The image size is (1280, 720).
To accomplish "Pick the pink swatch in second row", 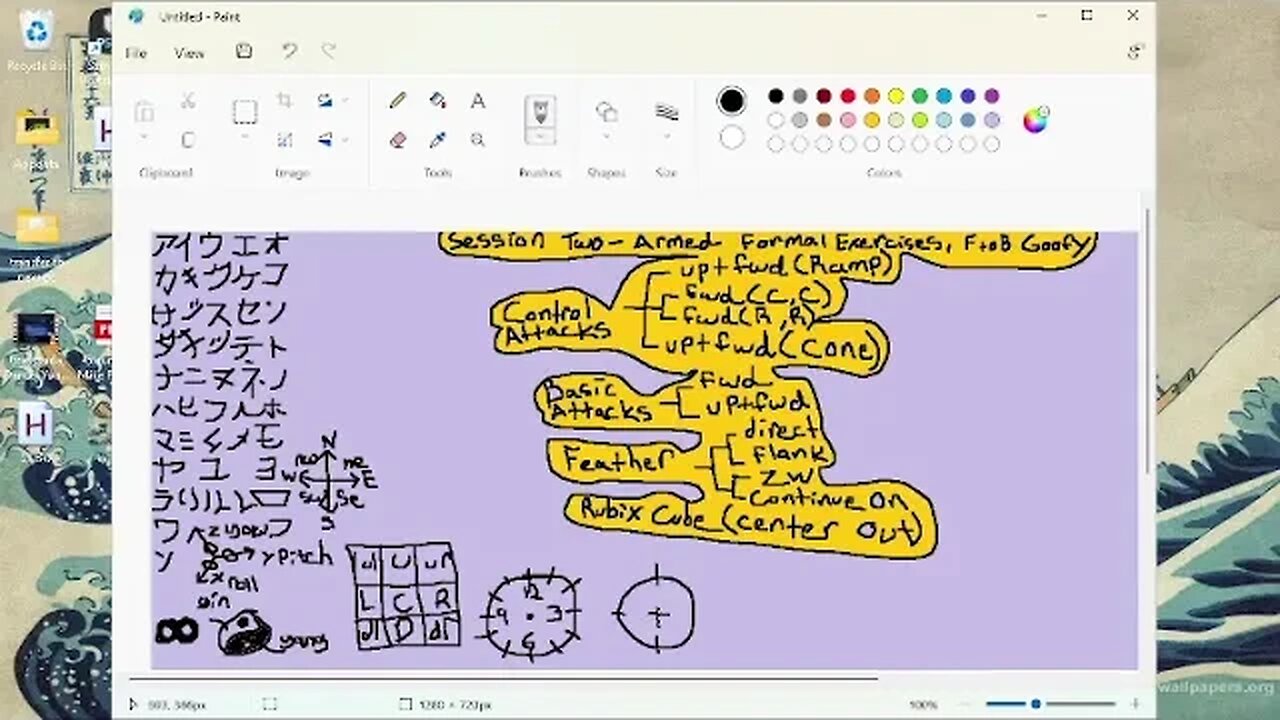I will 848,120.
